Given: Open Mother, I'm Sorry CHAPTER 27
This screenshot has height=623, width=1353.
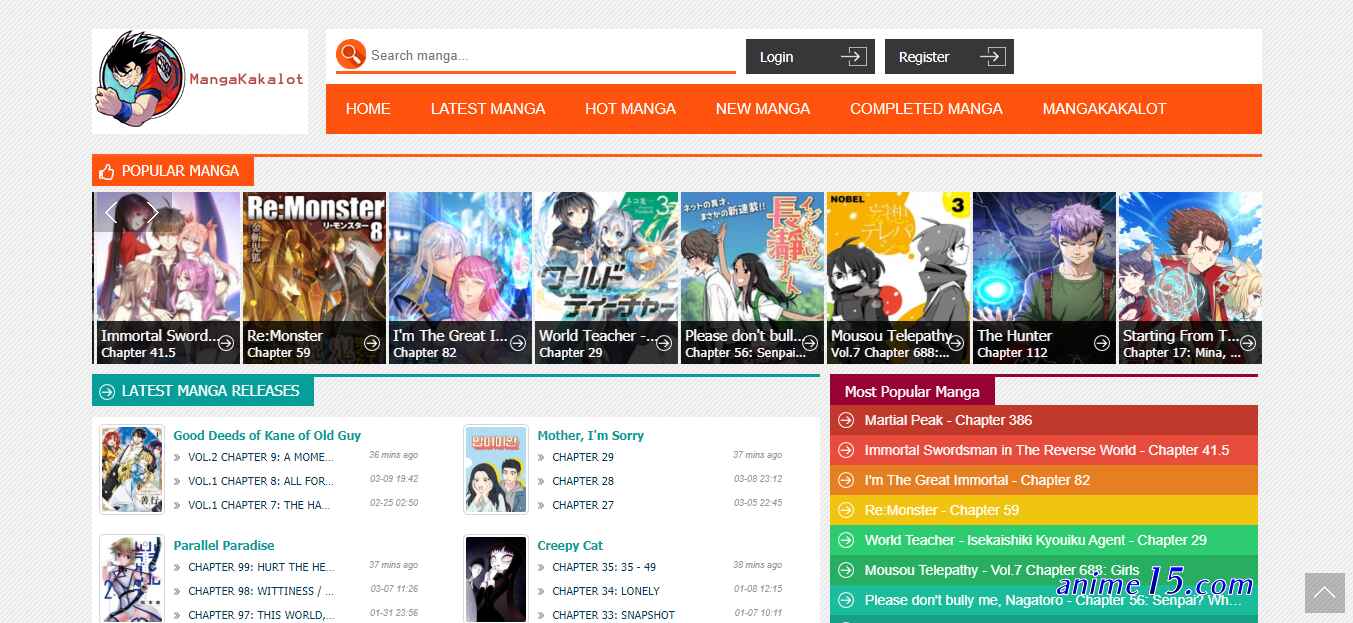Looking at the screenshot, I should coord(583,505).
